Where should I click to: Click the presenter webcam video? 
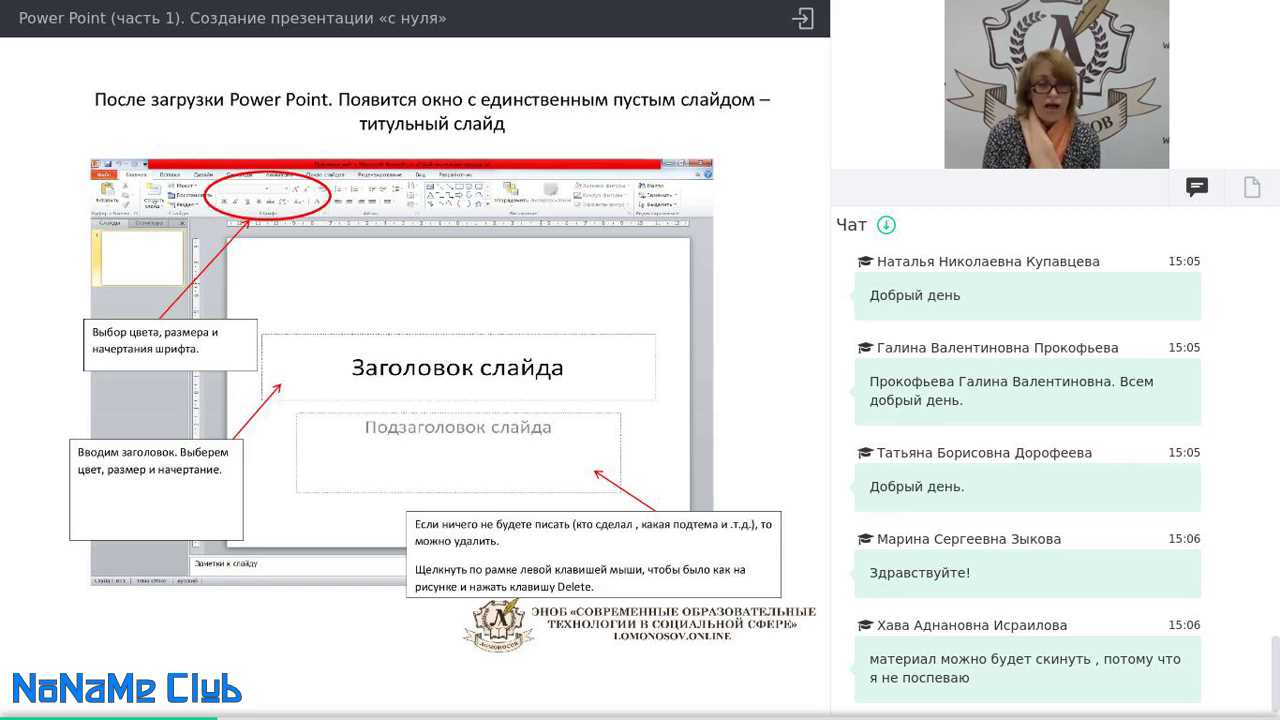[x=1056, y=84]
